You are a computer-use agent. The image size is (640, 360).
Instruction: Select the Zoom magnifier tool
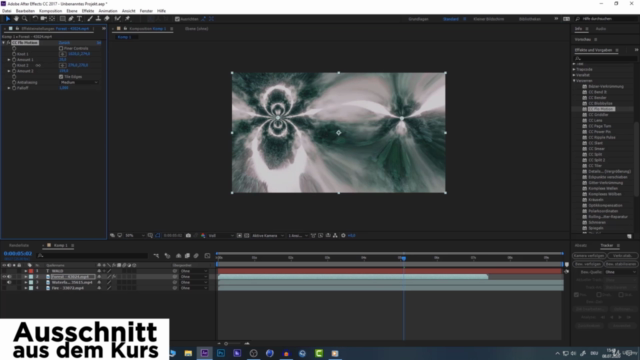24,19
